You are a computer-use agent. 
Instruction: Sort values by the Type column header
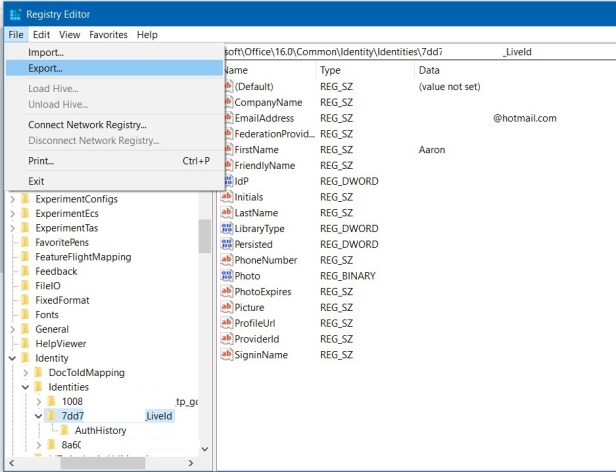331,71
